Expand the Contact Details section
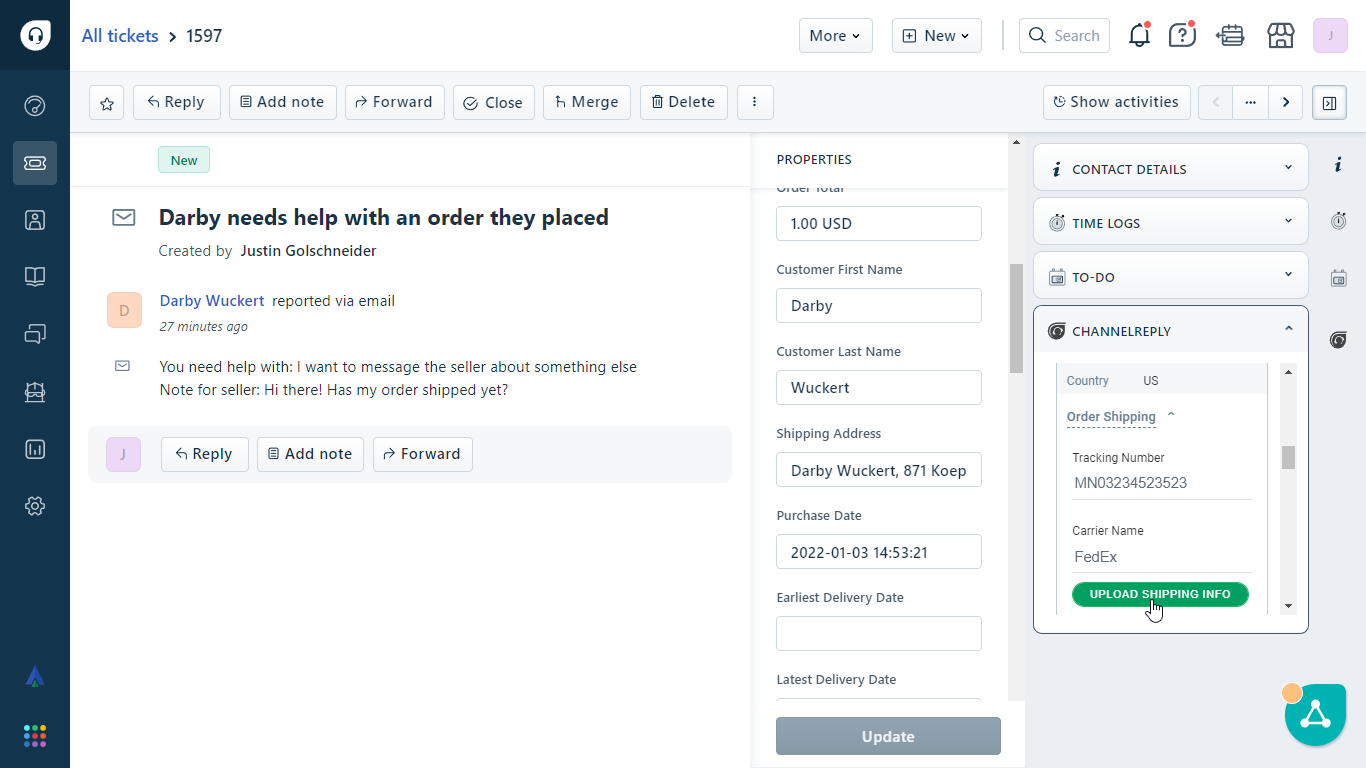The height and width of the screenshot is (768, 1366). pyautogui.click(x=1170, y=168)
